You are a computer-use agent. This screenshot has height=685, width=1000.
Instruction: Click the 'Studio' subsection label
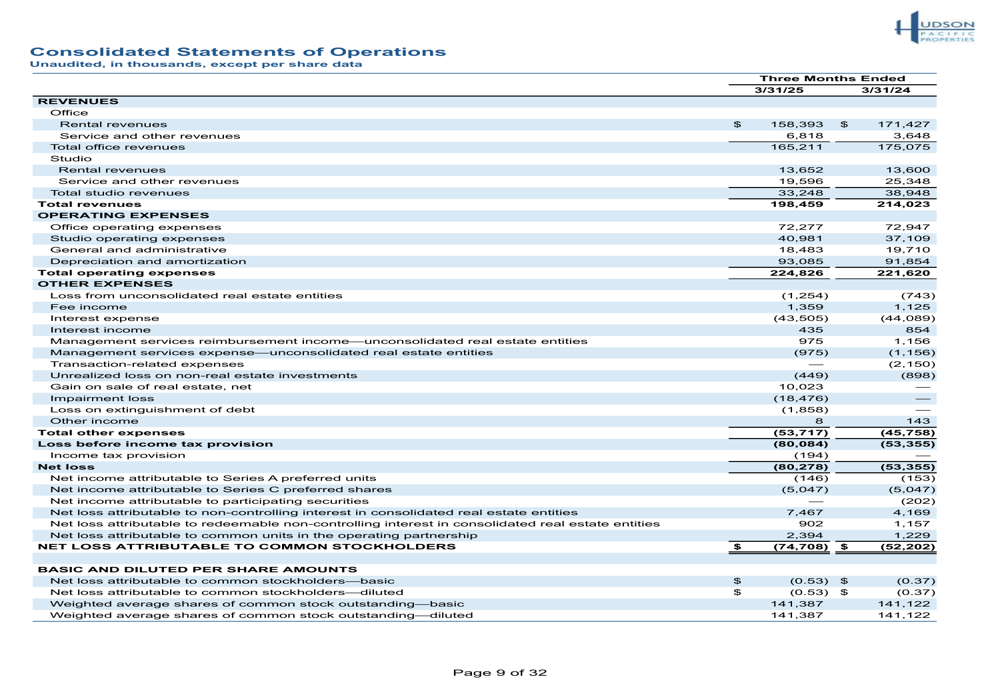tap(71, 159)
